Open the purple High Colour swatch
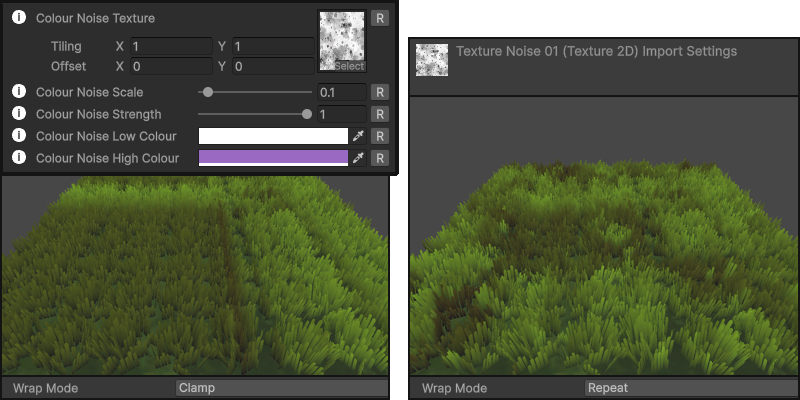The image size is (800, 400). tap(273, 158)
